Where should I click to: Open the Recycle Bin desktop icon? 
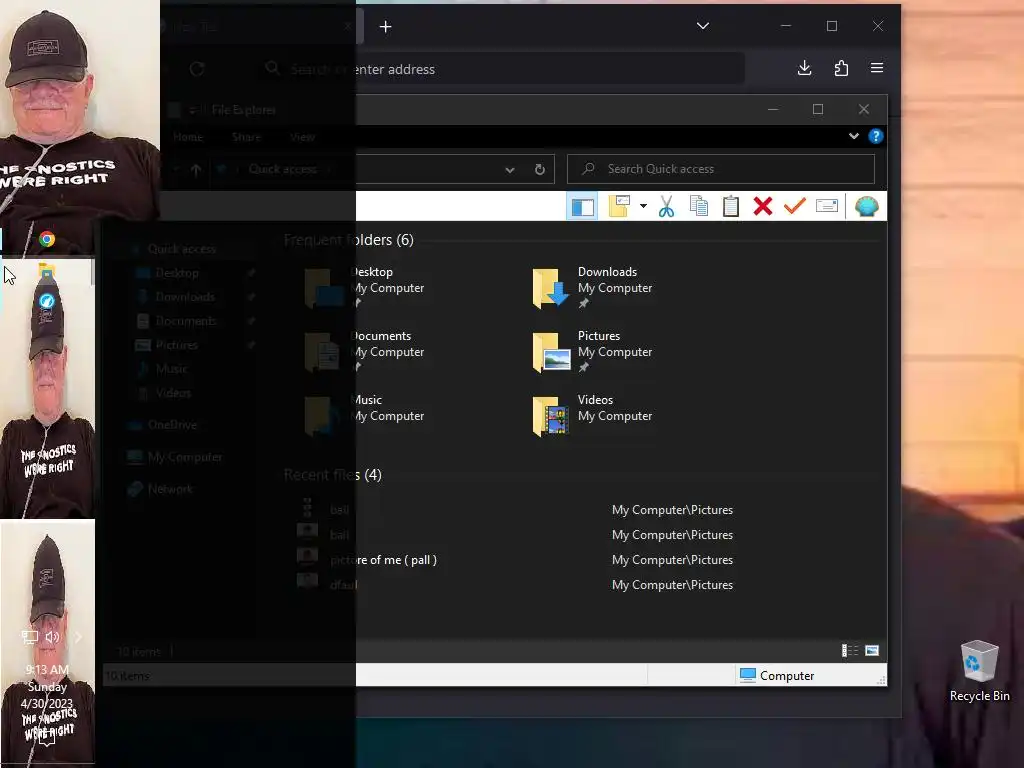980,671
